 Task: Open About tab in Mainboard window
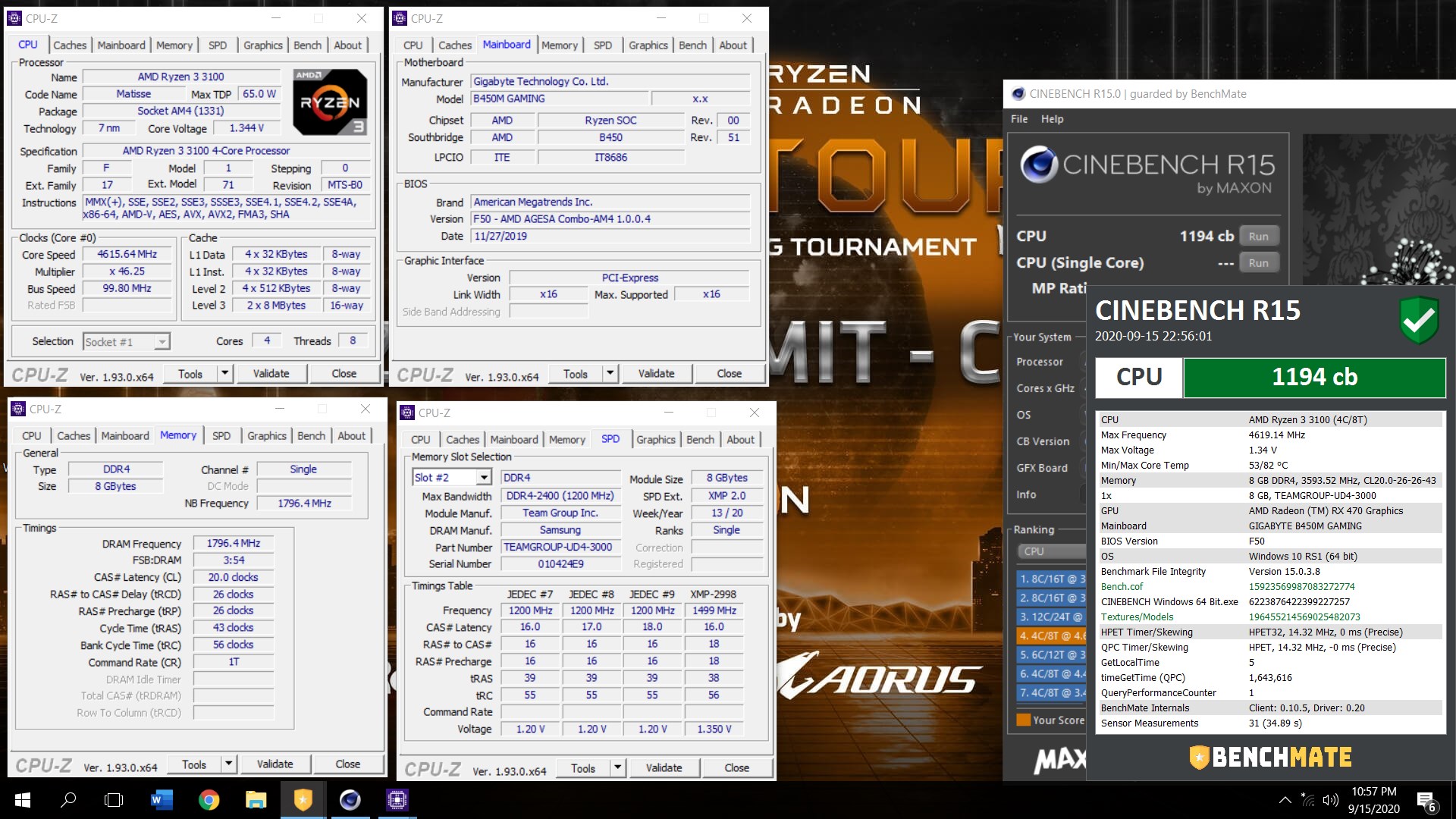[733, 45]
